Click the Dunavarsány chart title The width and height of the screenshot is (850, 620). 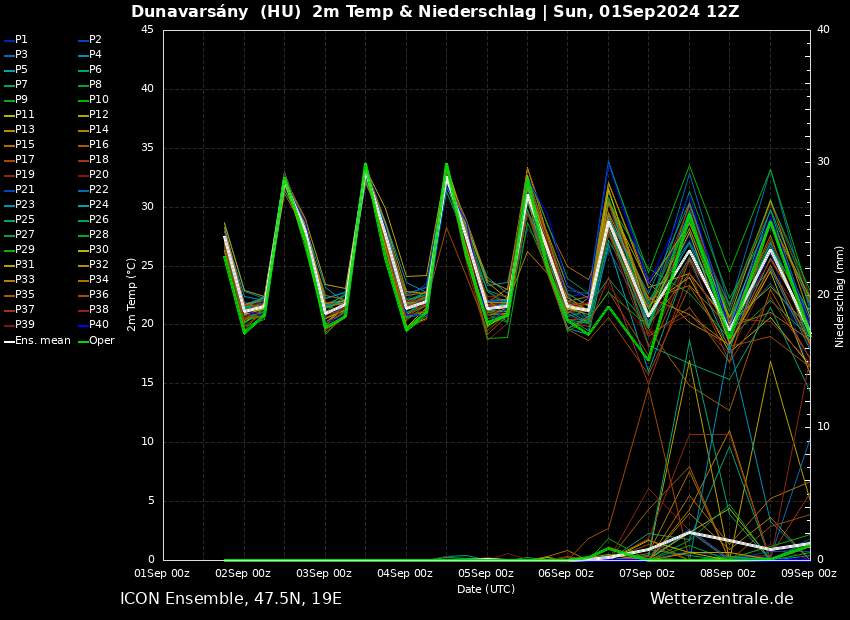click(435, 12)
